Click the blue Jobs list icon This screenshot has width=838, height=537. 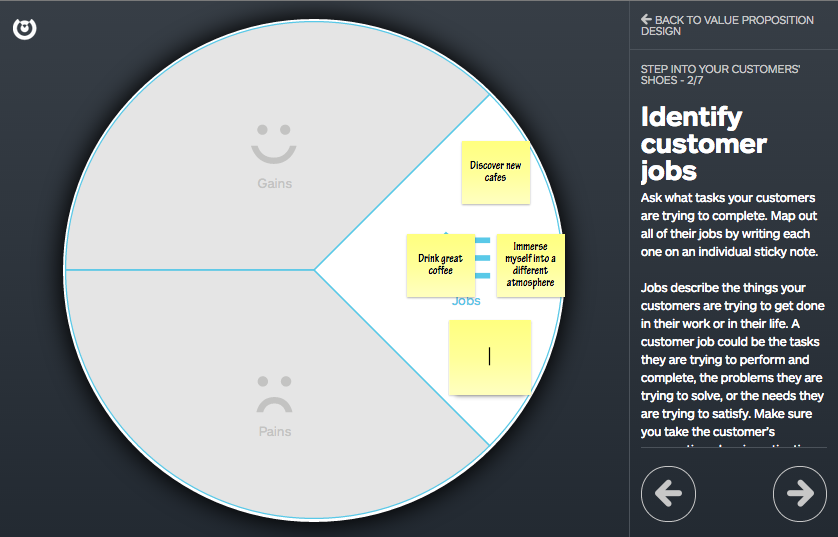[482, 258]
